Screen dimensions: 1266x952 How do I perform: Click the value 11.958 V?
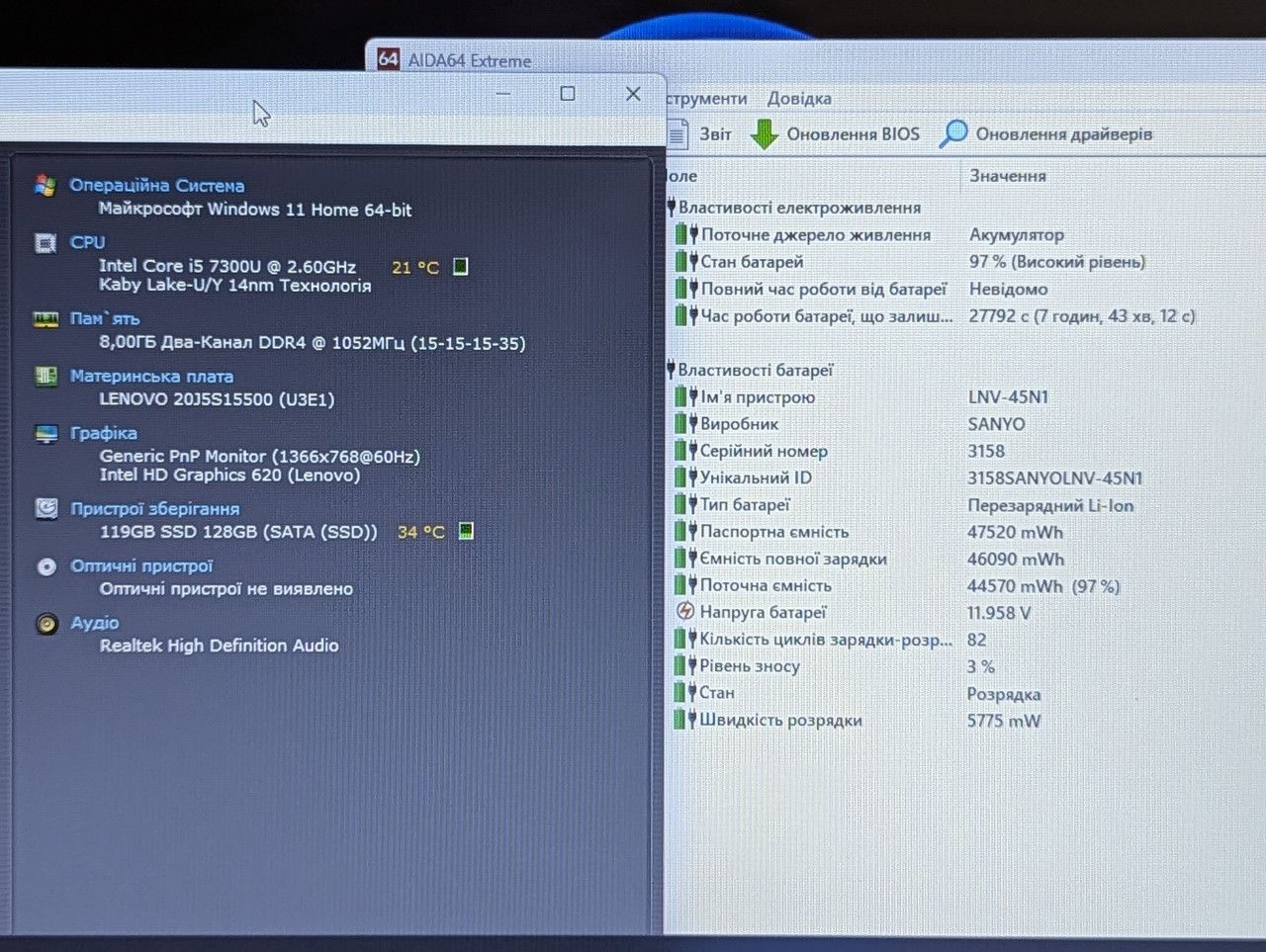click(x=999, y=613)
